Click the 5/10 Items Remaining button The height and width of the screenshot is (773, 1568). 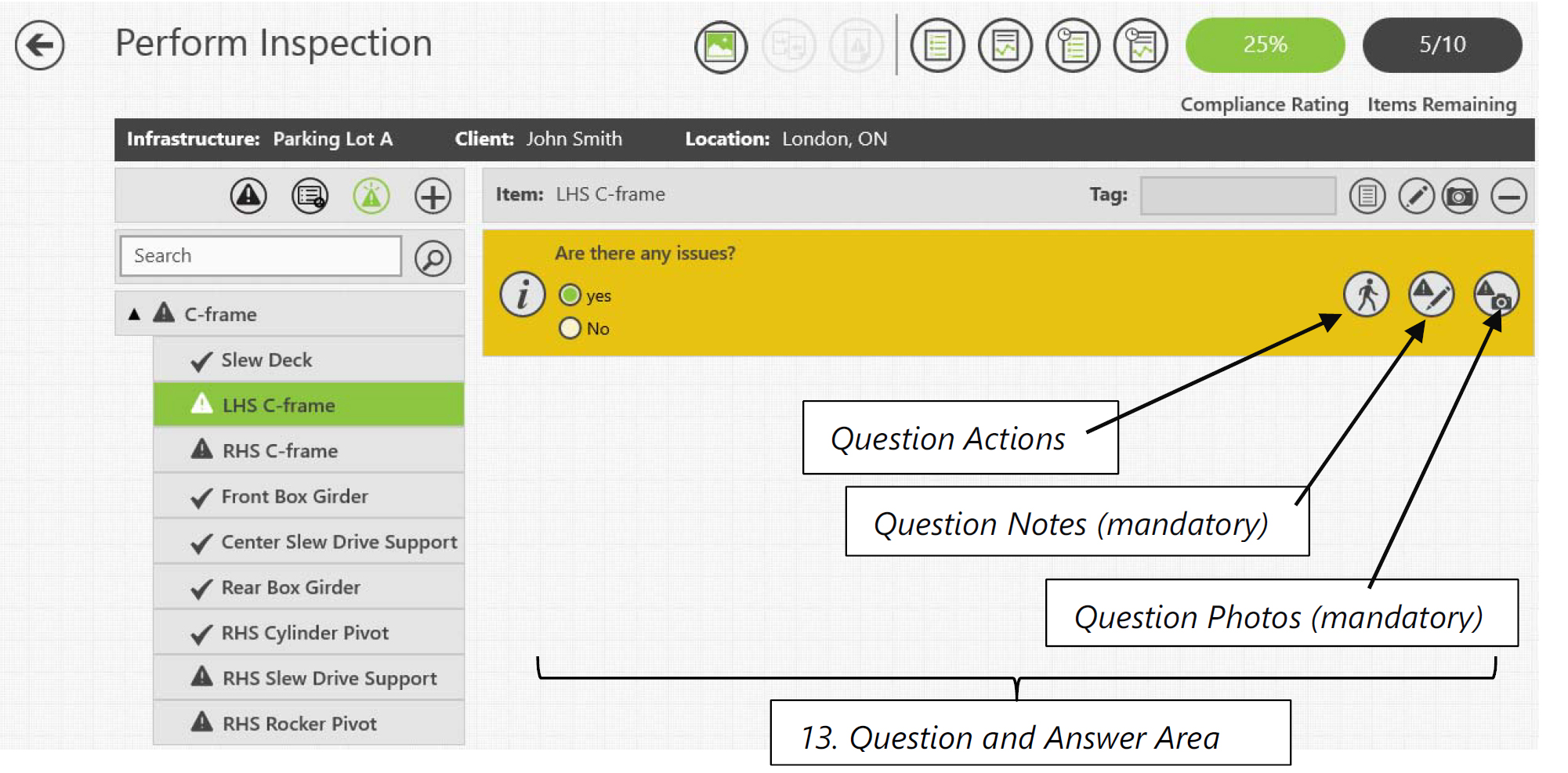tap(1442, 45)
